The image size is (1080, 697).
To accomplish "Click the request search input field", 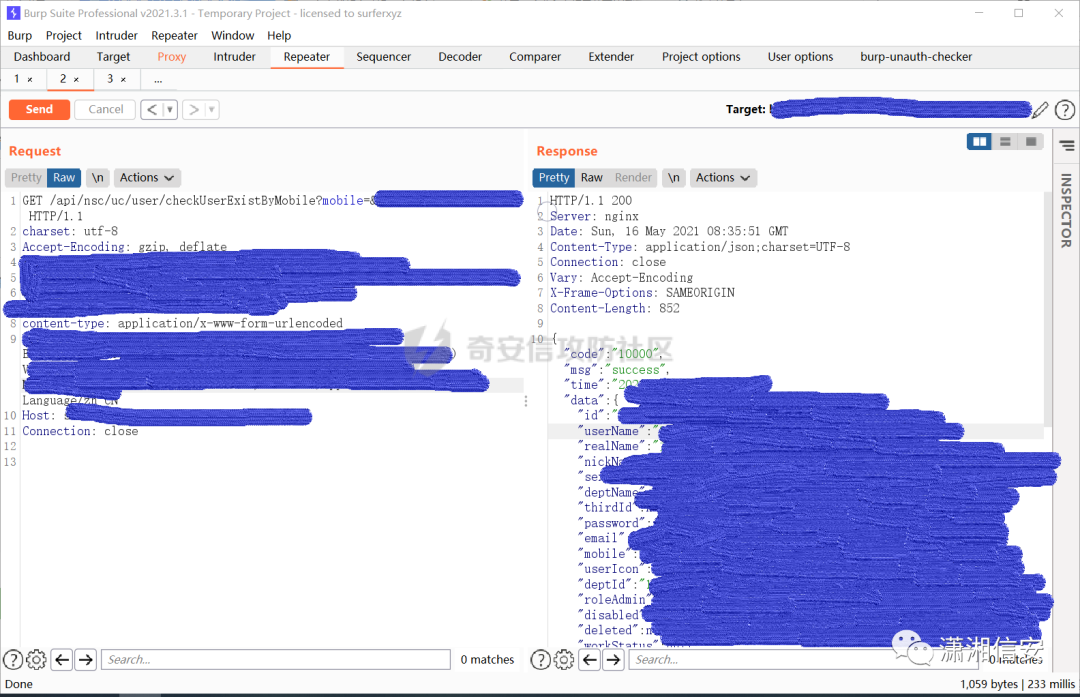I will tap(276, 660).
